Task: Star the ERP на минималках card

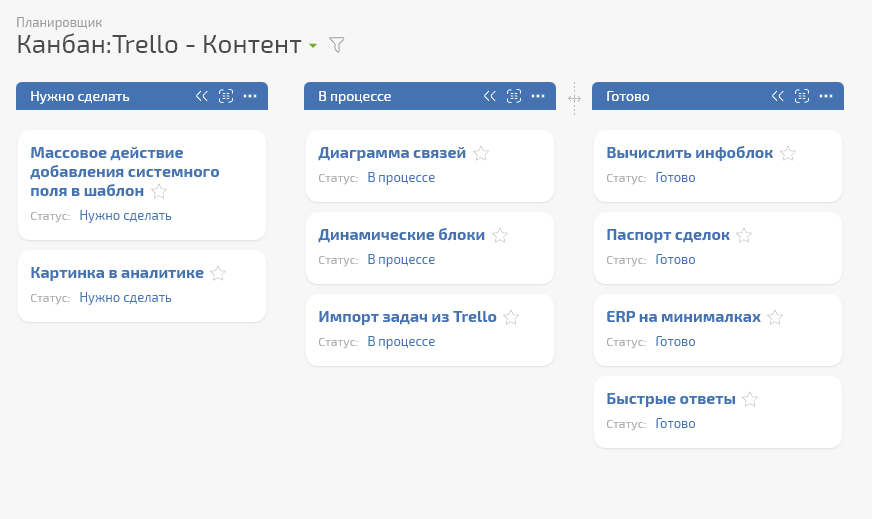Action: click(775, 317)
